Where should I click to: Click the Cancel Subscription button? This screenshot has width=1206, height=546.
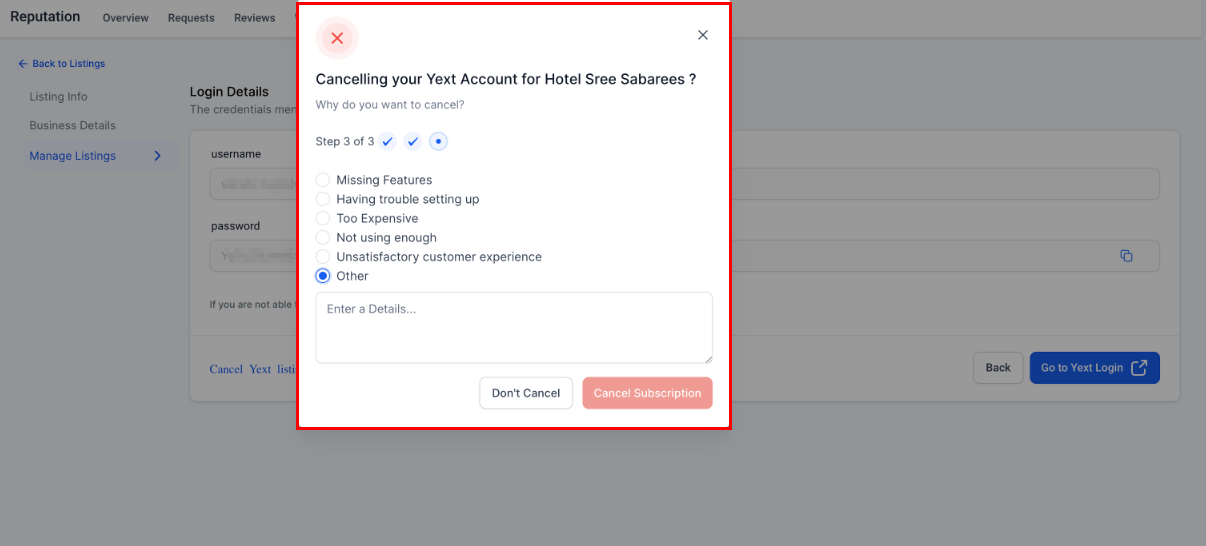click(x=647, y=393)
